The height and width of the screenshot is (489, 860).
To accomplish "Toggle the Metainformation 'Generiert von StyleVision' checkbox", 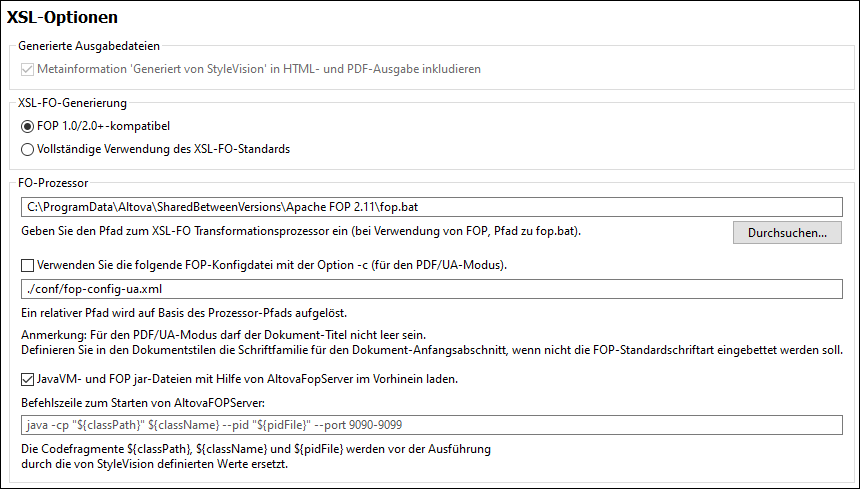I will (27, 69).
